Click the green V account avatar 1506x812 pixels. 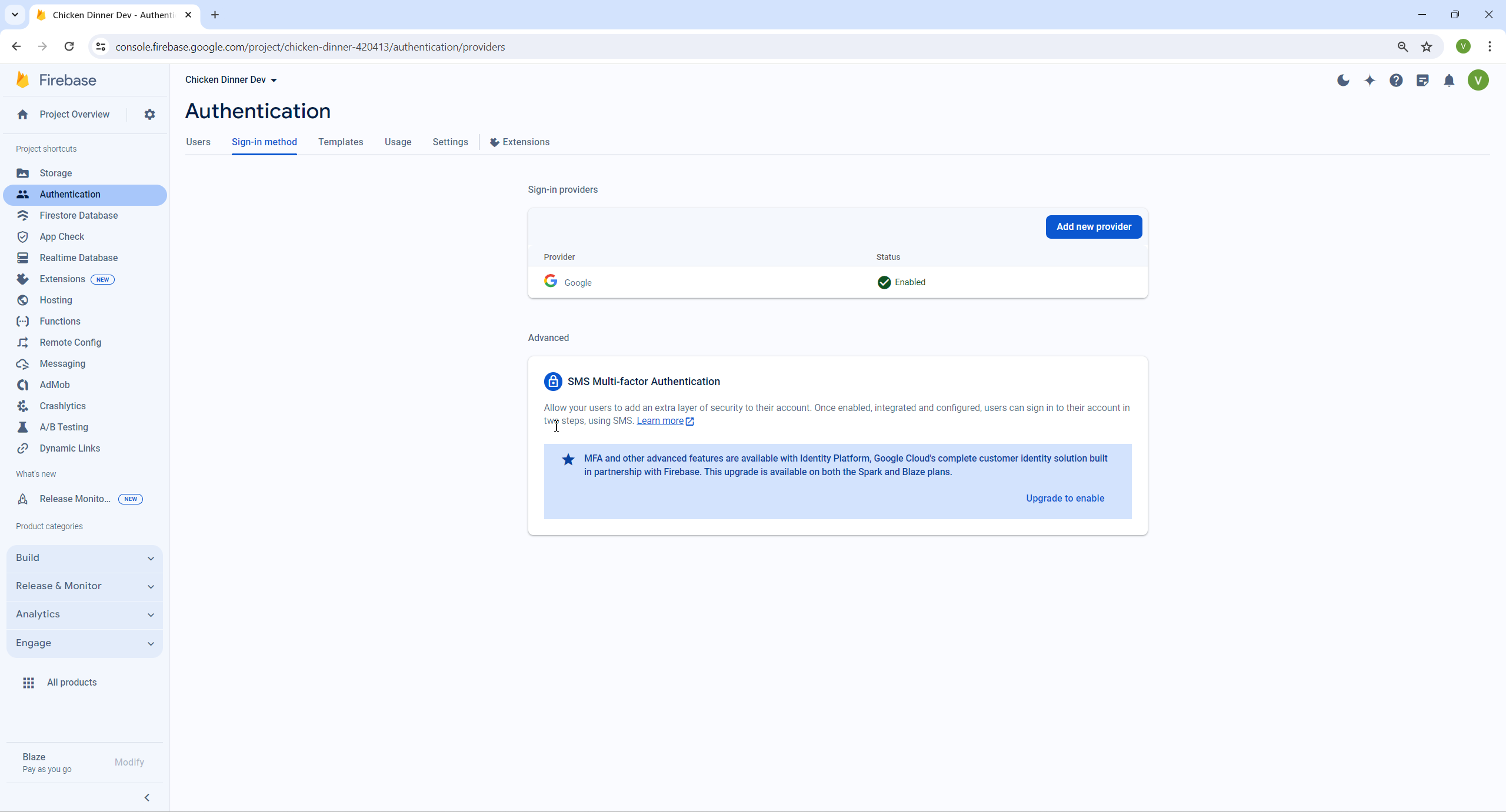pyautogui.click(x=1479, y=81)
